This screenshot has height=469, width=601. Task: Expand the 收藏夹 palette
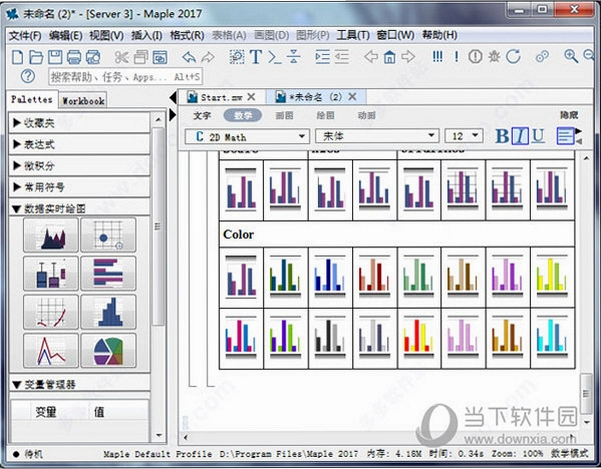79,123
